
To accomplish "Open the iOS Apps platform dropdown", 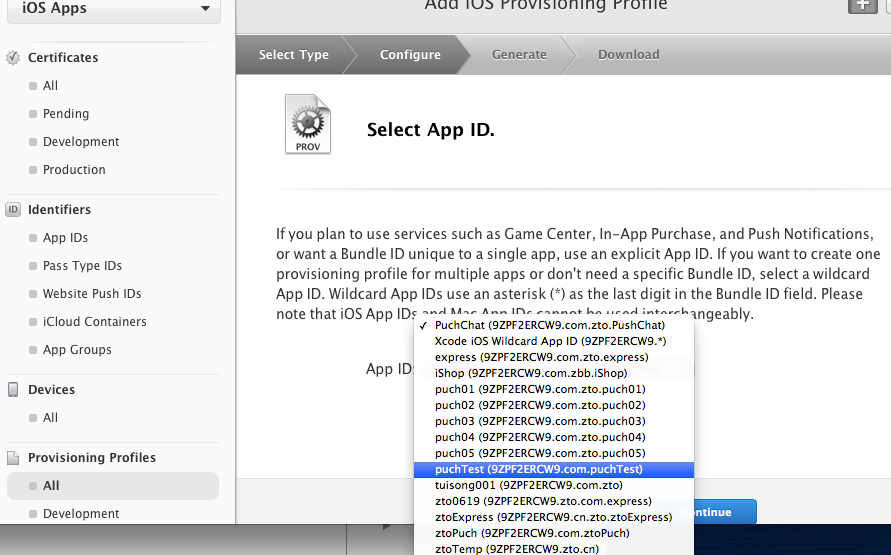I will 114,9.
